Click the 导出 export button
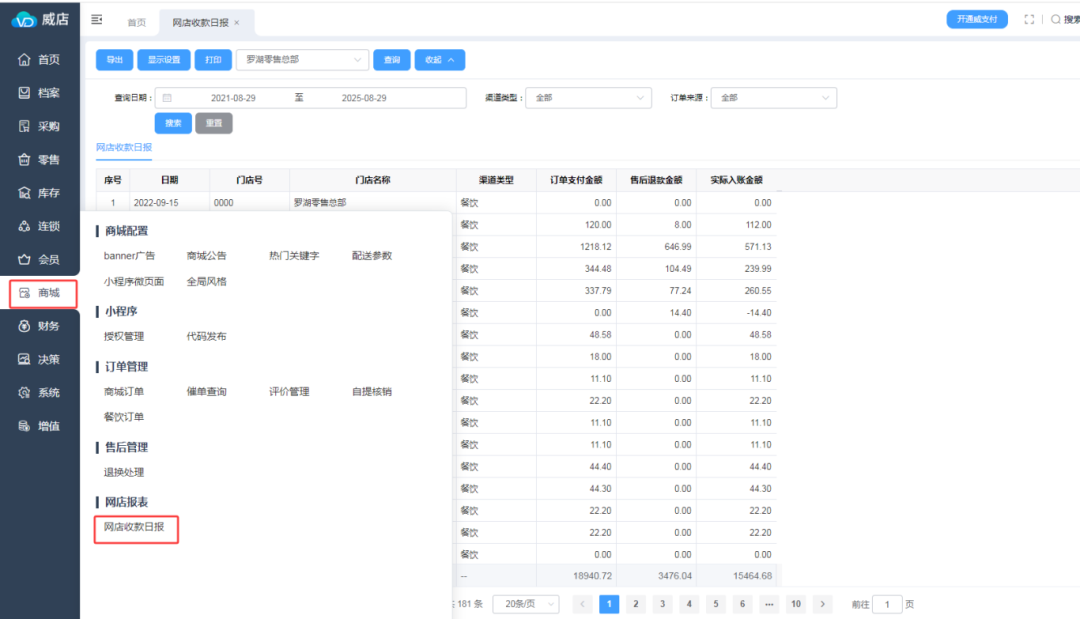Image resolution: width=1080 pixels, height=619 pixels. point(114,60)
